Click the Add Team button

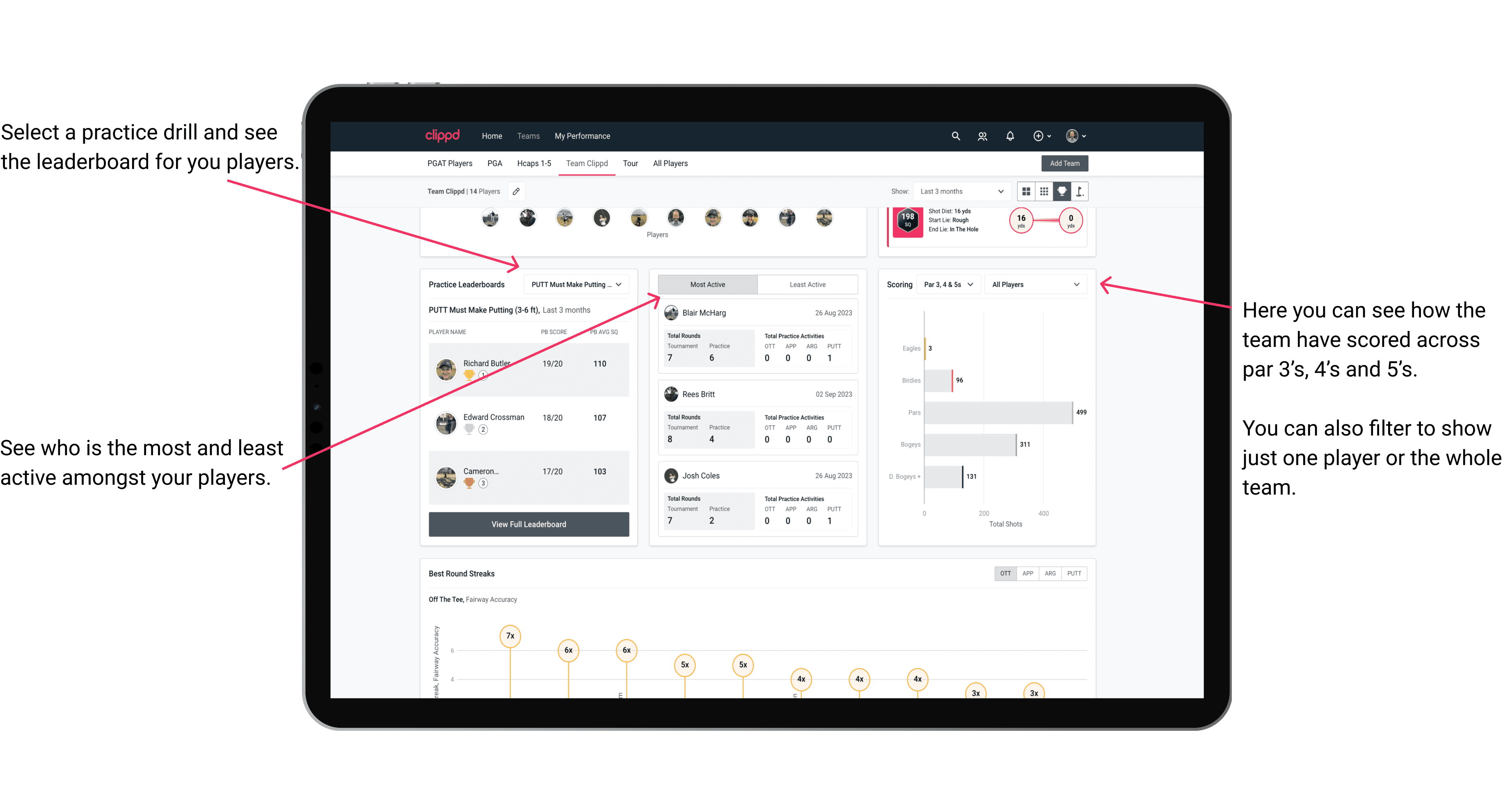1064,163
